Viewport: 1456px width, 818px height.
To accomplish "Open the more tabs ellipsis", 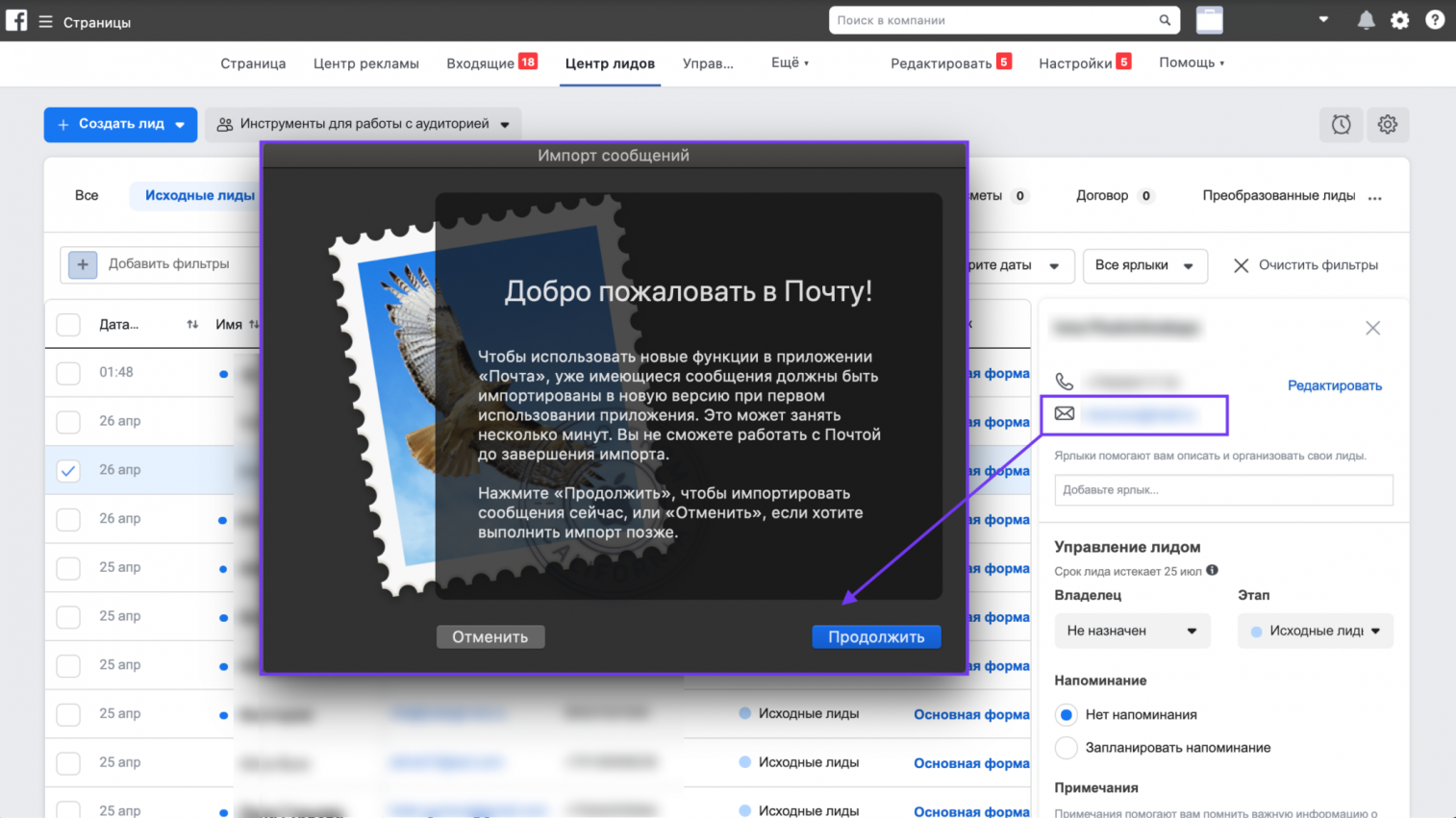I will [1374, 197].
